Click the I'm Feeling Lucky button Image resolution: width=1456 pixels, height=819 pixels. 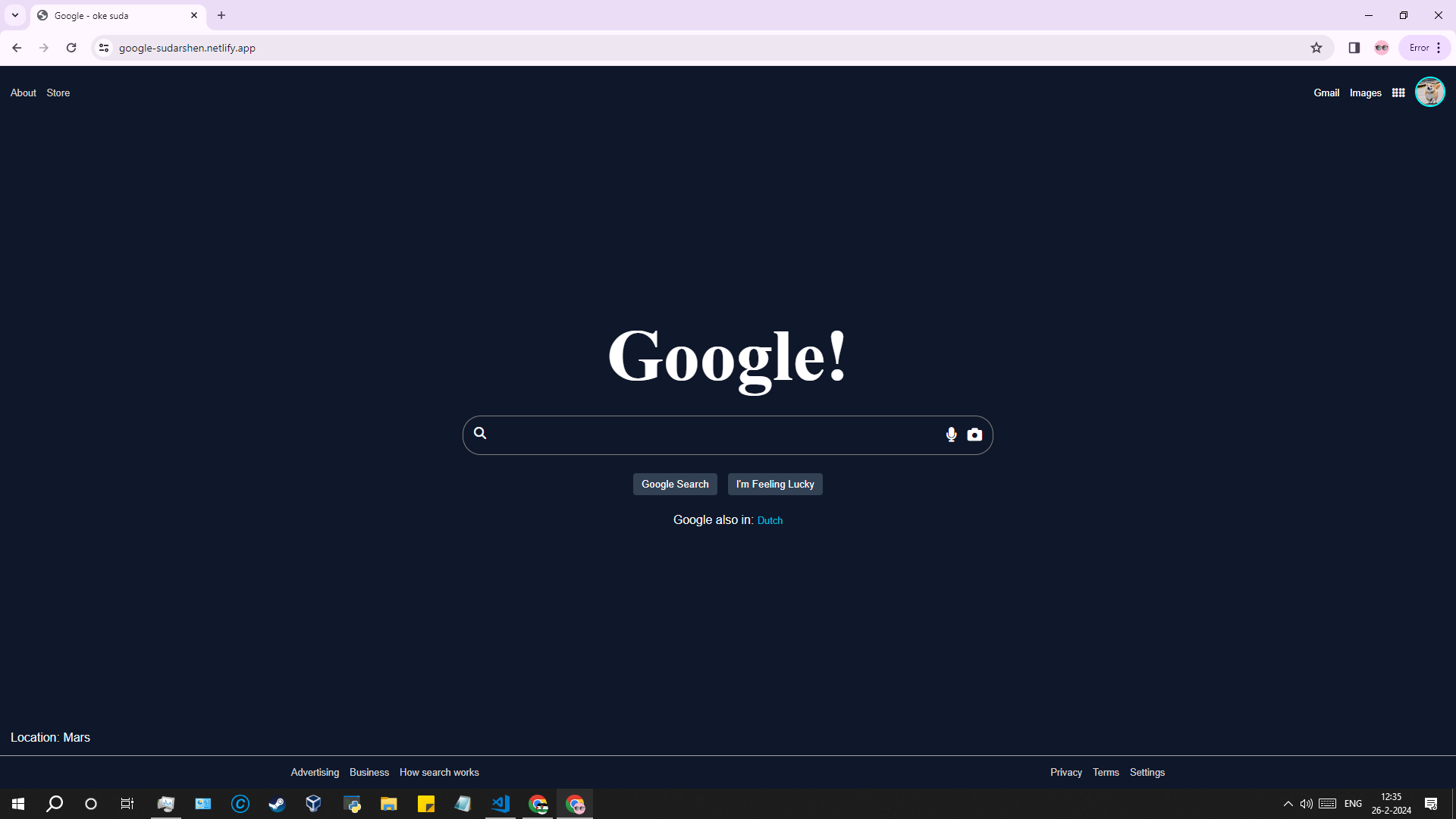[775, 484]
